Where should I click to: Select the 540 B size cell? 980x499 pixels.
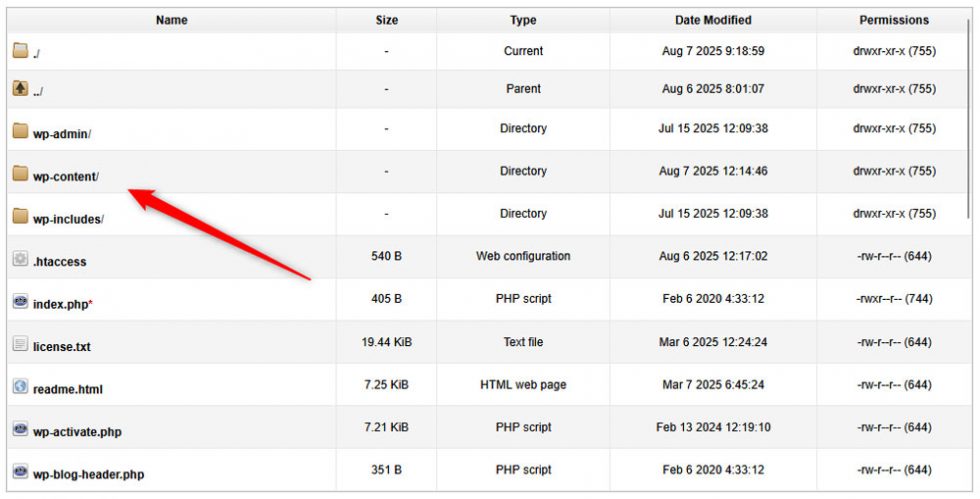(386, 256)
